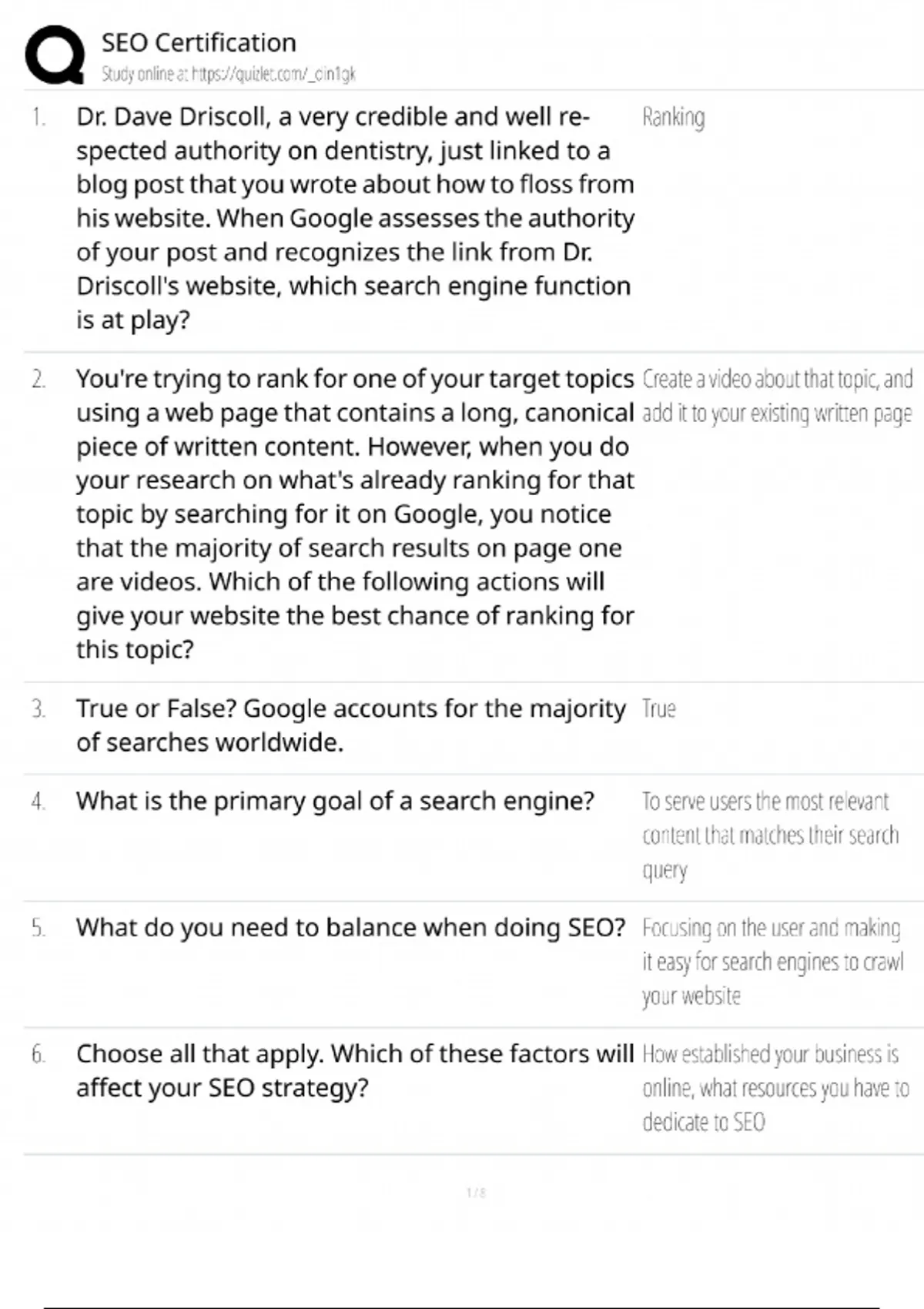Click the page number indicator 1/8
This screenshot has width=924, height=1309.
tap(476, 1193)
